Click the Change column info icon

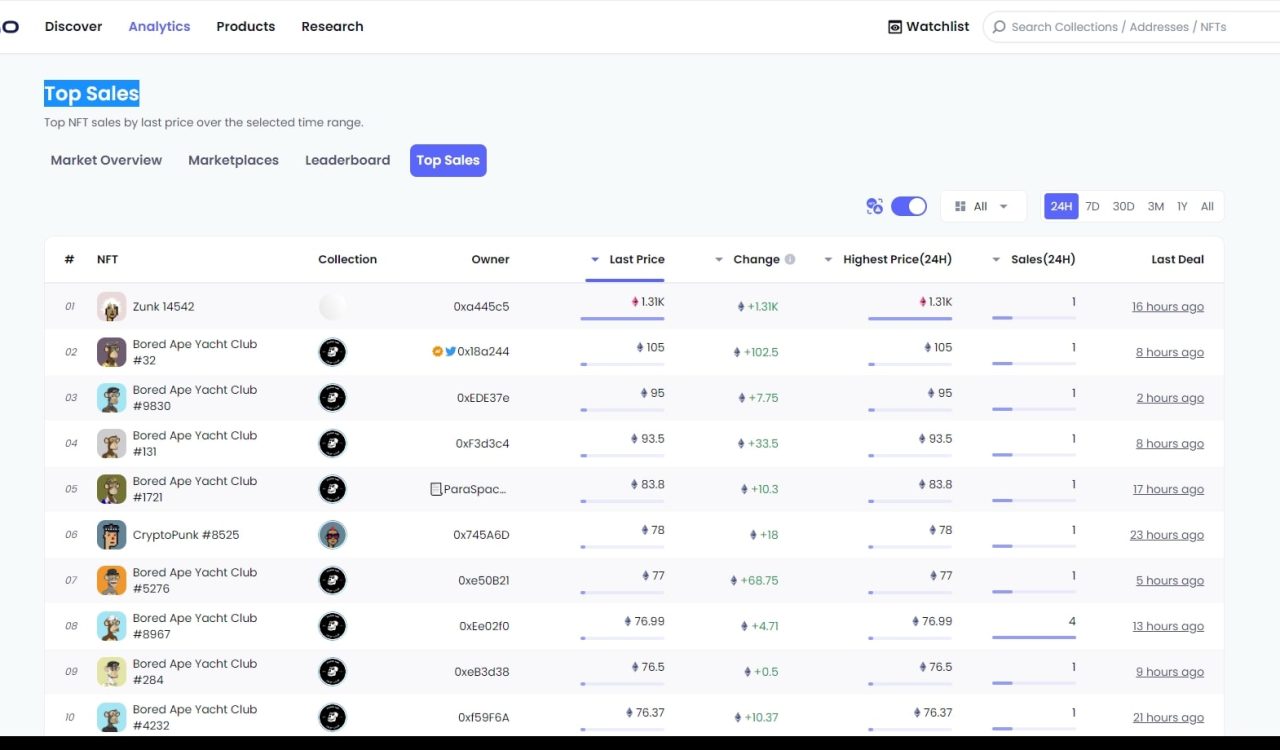[x=790, y=259]
